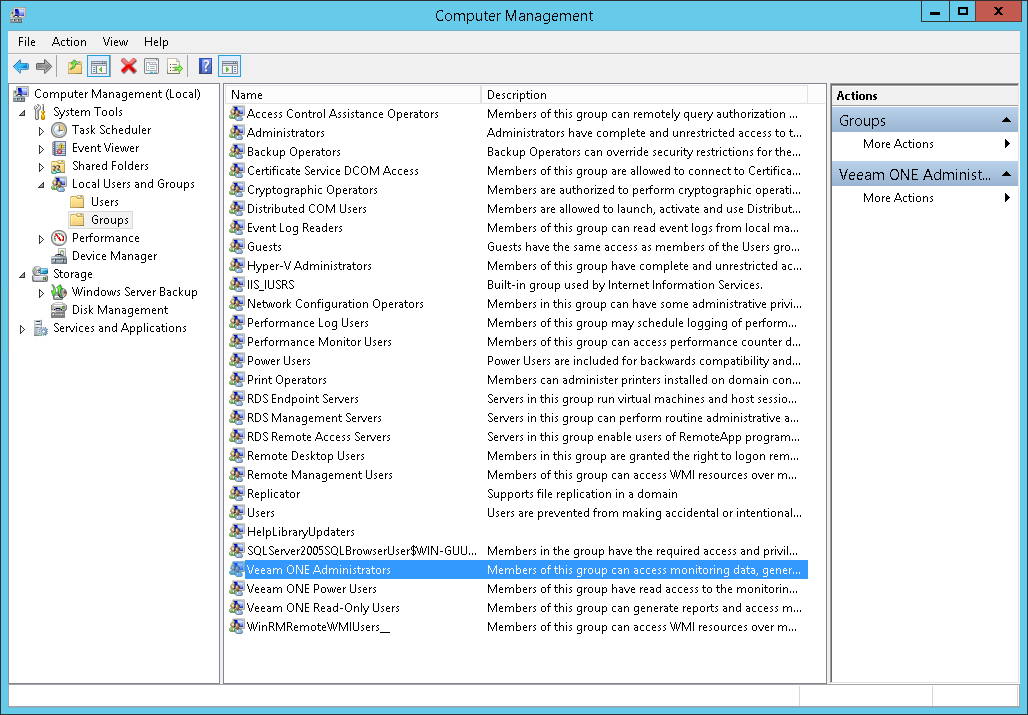This screenshot has width=1028, height=715.
Task: Click the Back arrow toolbar icon
Action: pyautogui.click(x=21, y=66)
